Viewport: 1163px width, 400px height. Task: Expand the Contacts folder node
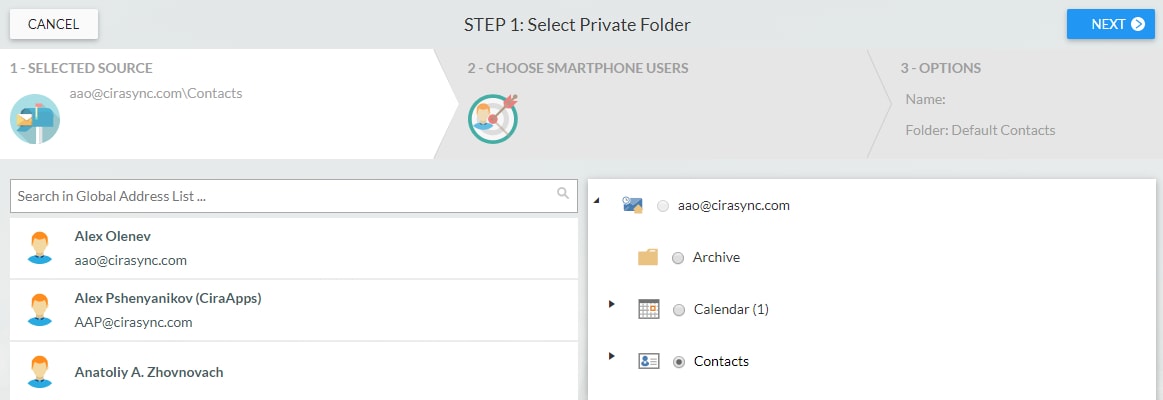pyautogui.click(x=612, y=356)
